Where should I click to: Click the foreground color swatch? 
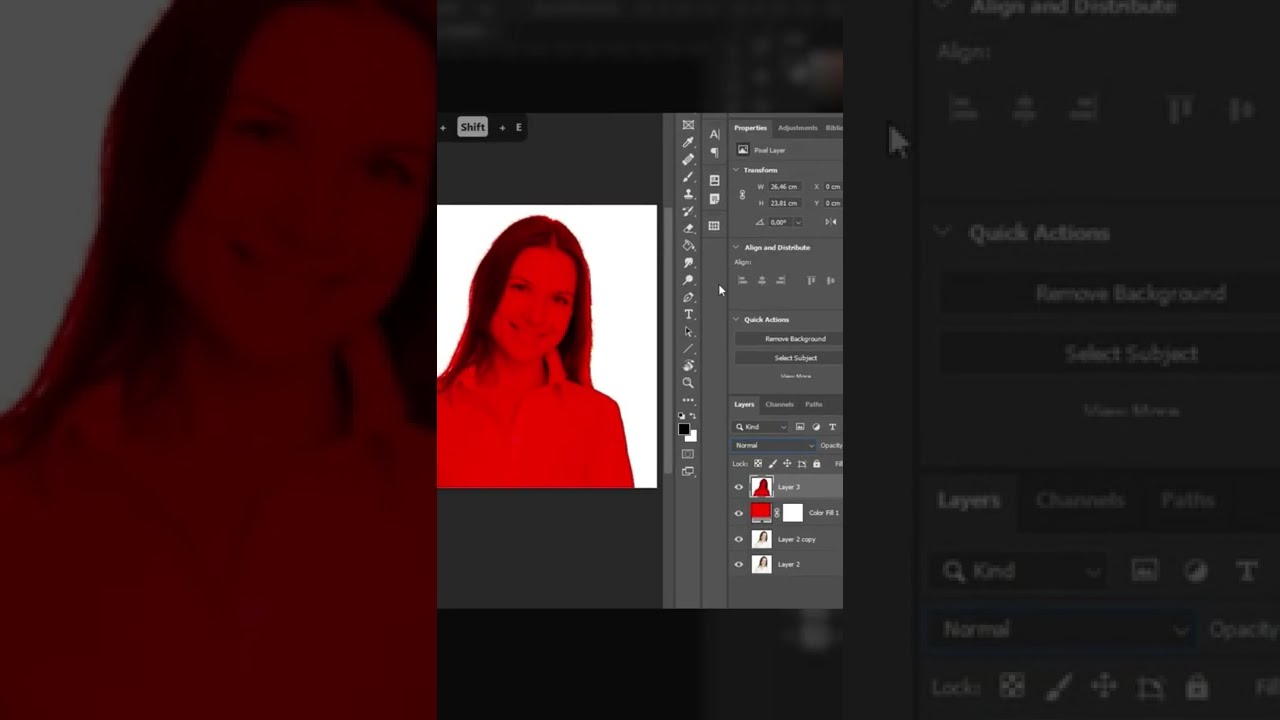[x=684, y=429]
